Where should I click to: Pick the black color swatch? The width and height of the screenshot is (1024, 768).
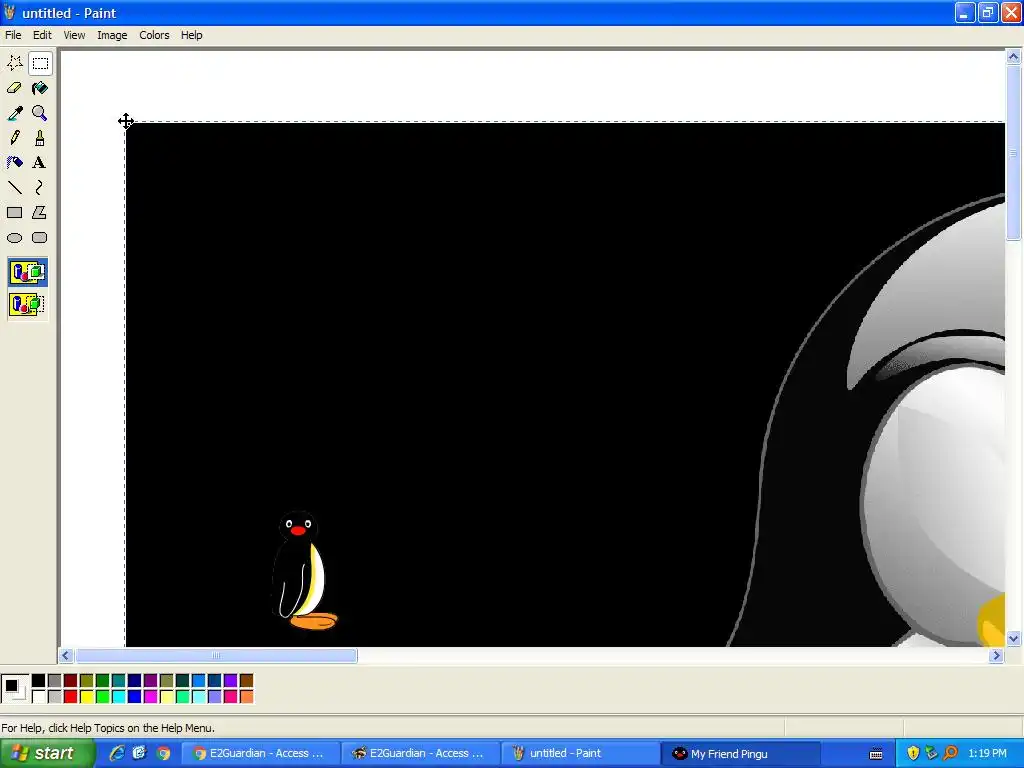pos(39,681)
